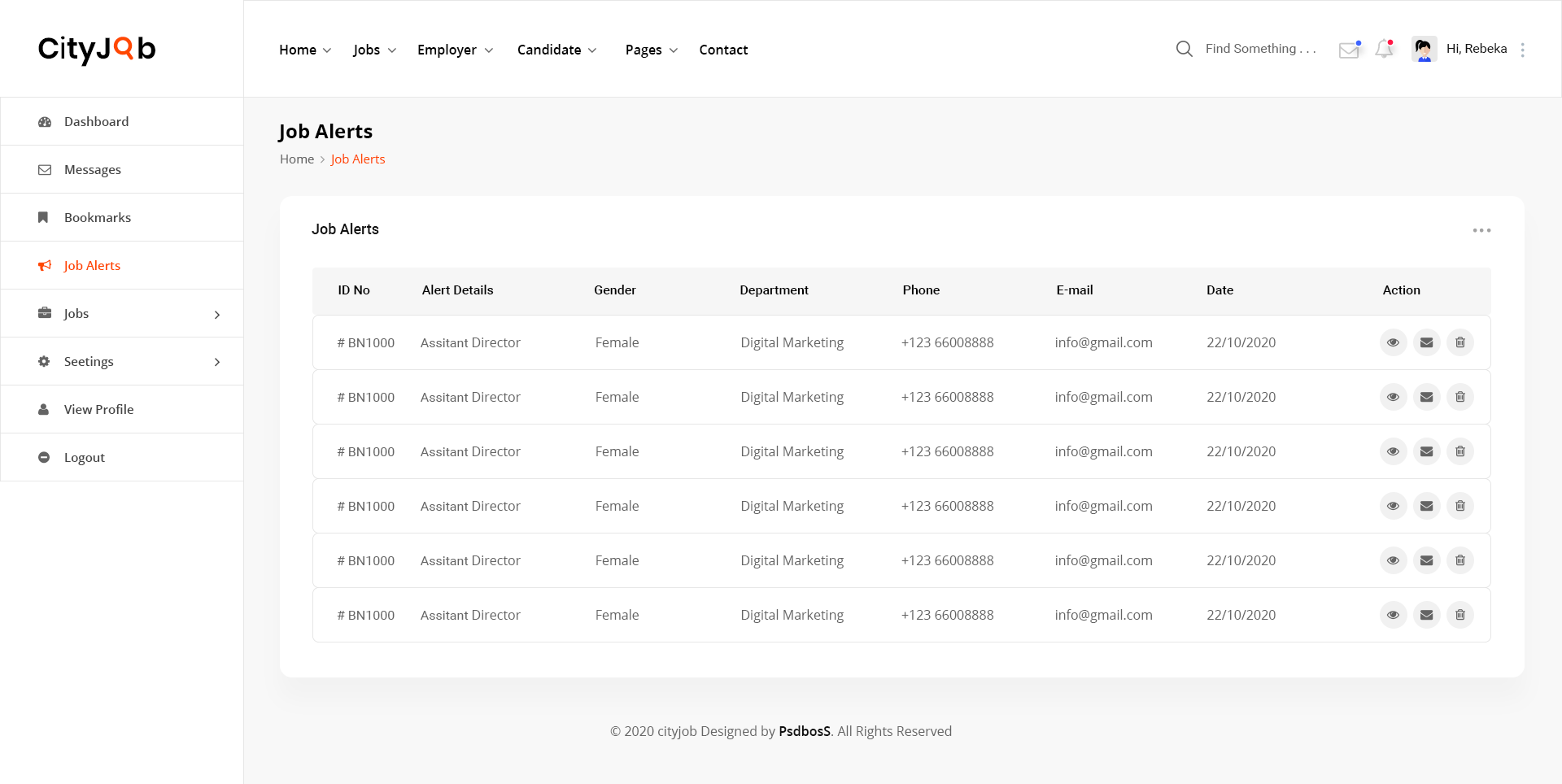
Task: Click the Find Something search field
Action: tap(1260, 49)
